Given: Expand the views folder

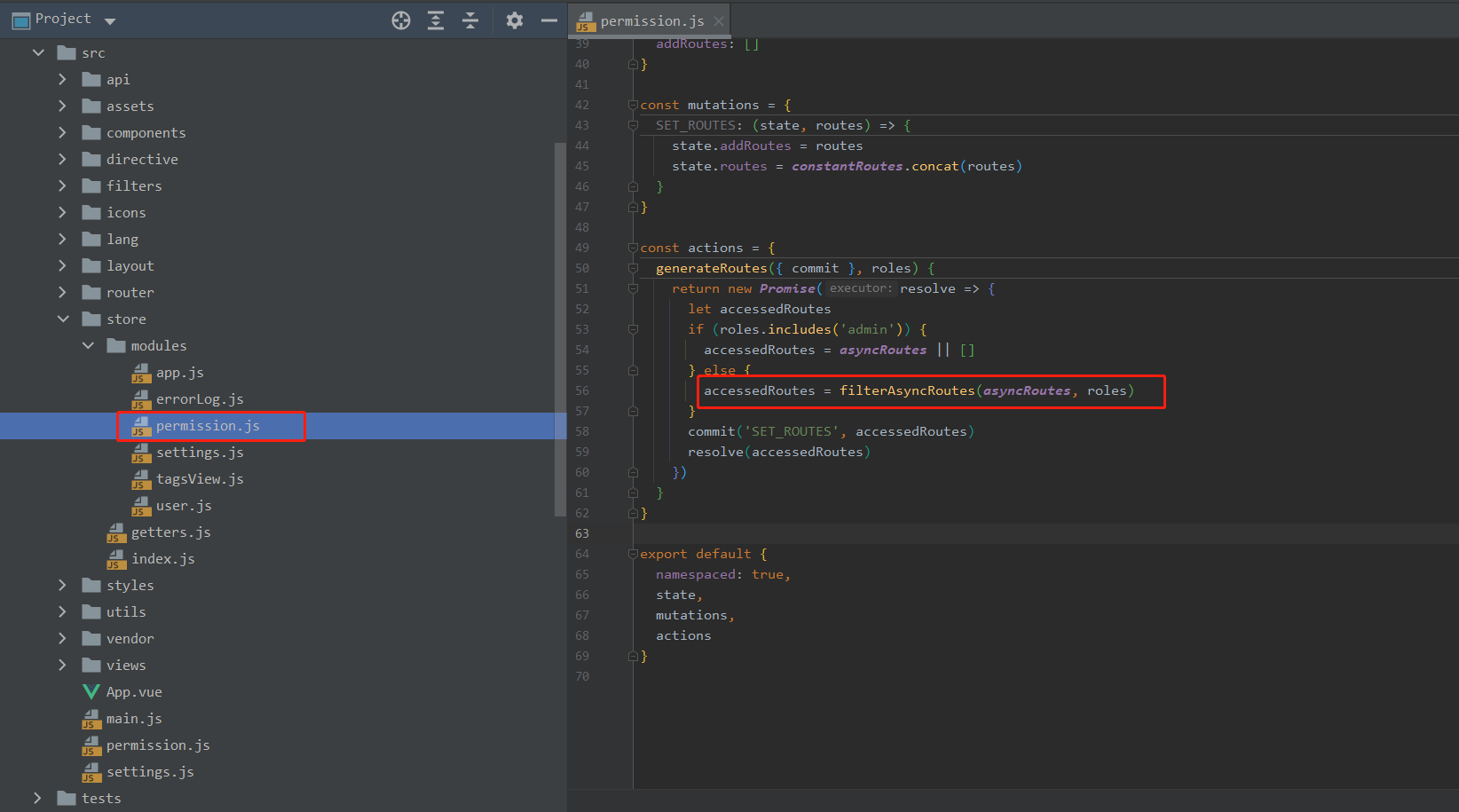Looking at the screenshot, I should 62,666.
